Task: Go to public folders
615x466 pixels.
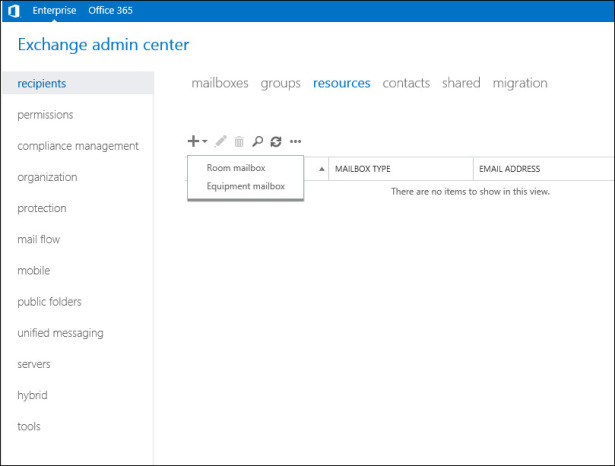Action: tap(49, 302)
